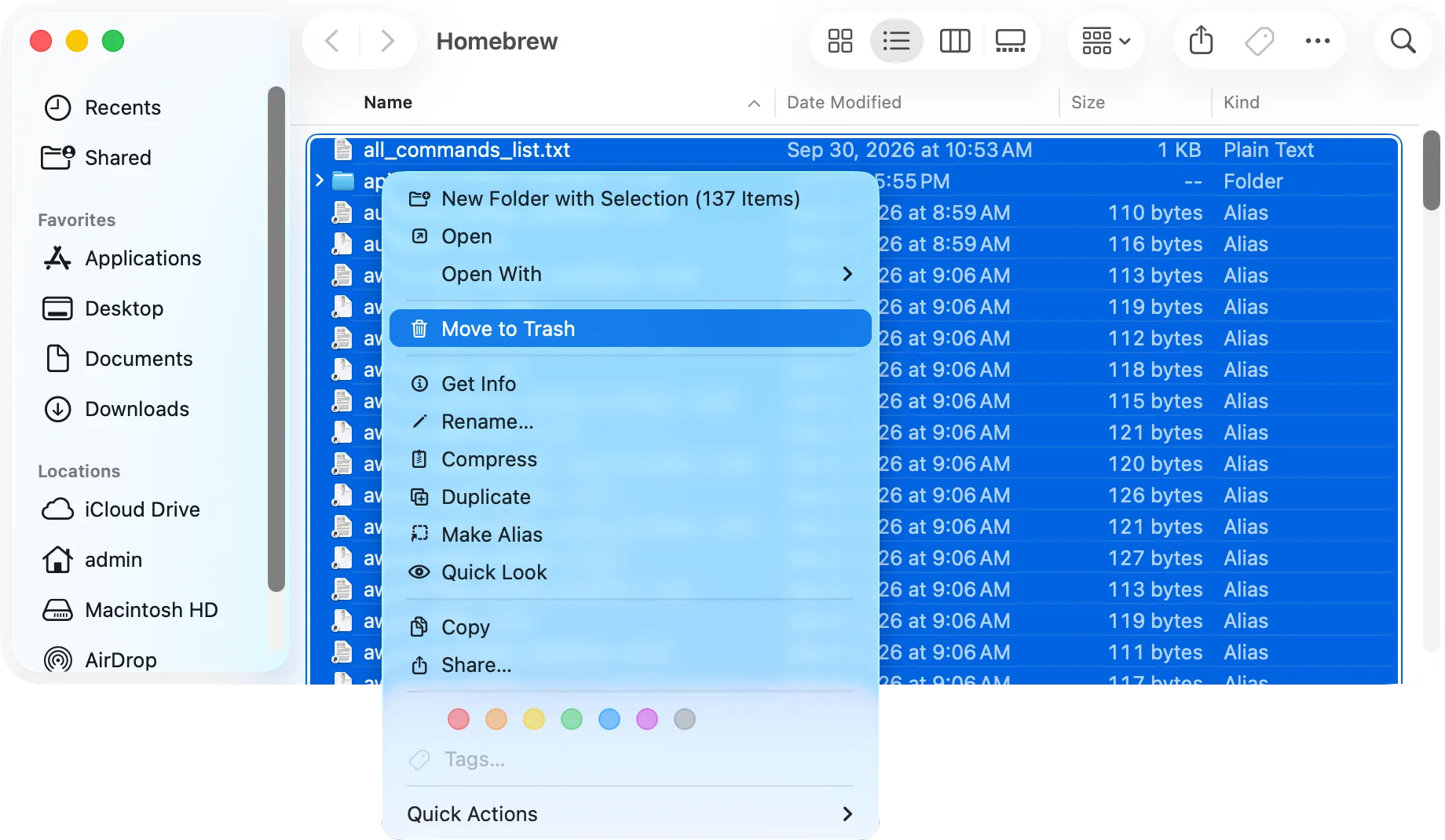Go back with the left chevron
1445x840 pixels.
point(332,41)
